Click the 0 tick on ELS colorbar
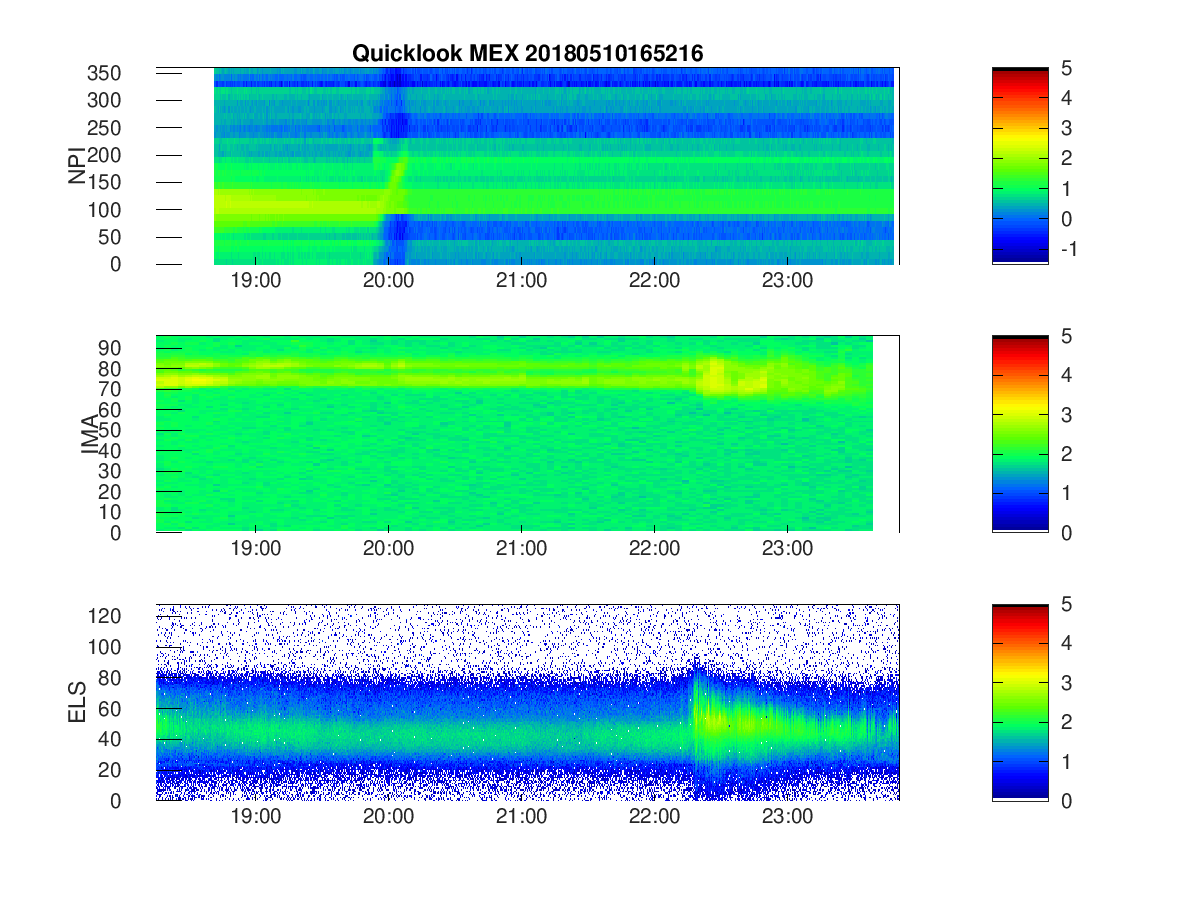The height and width of the screenshot is (900, 1200). click(x=1066, y=801)
